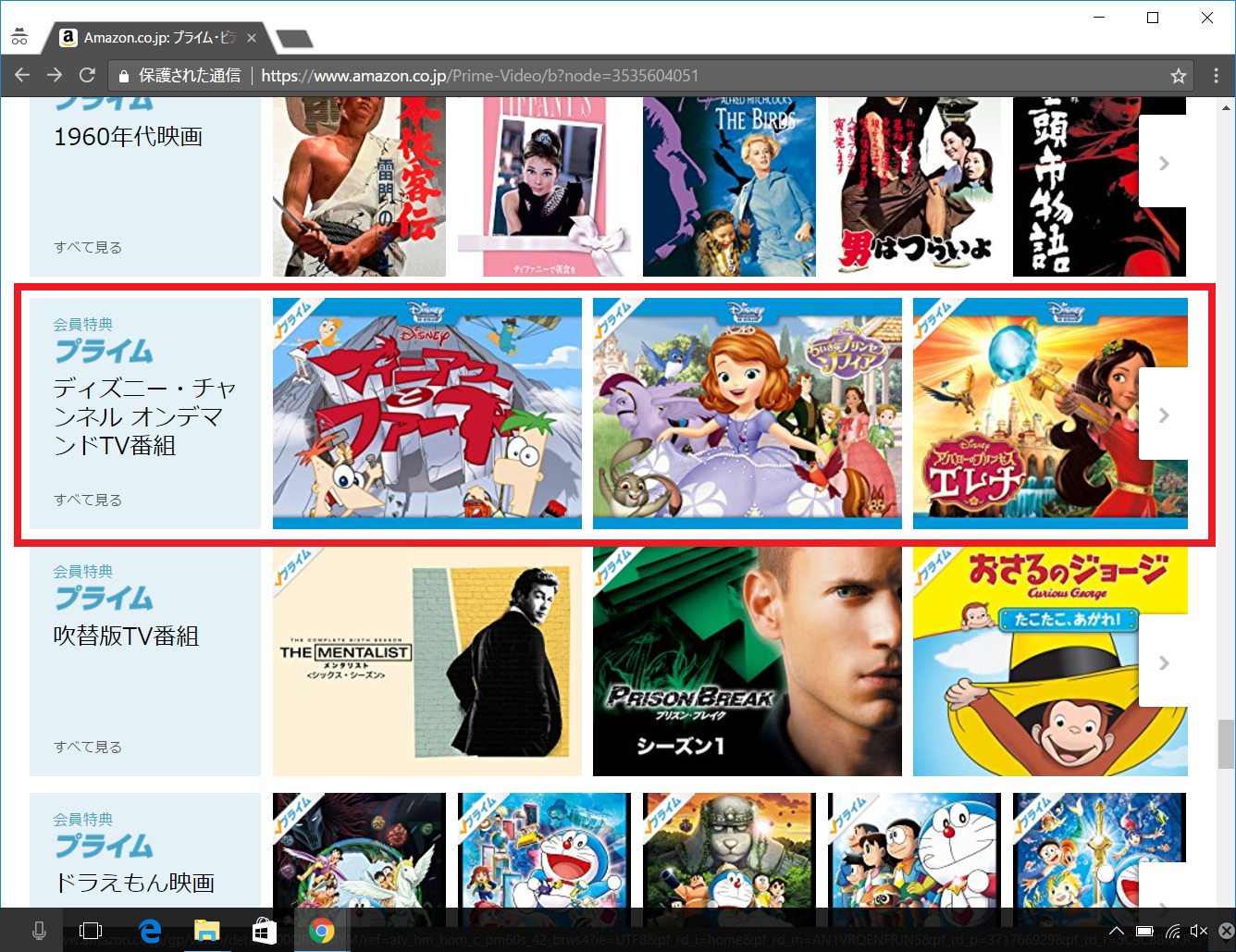The image size is (1236, 952).
Task: Open the 男はつらいよ movie poster
Action: 914,187
